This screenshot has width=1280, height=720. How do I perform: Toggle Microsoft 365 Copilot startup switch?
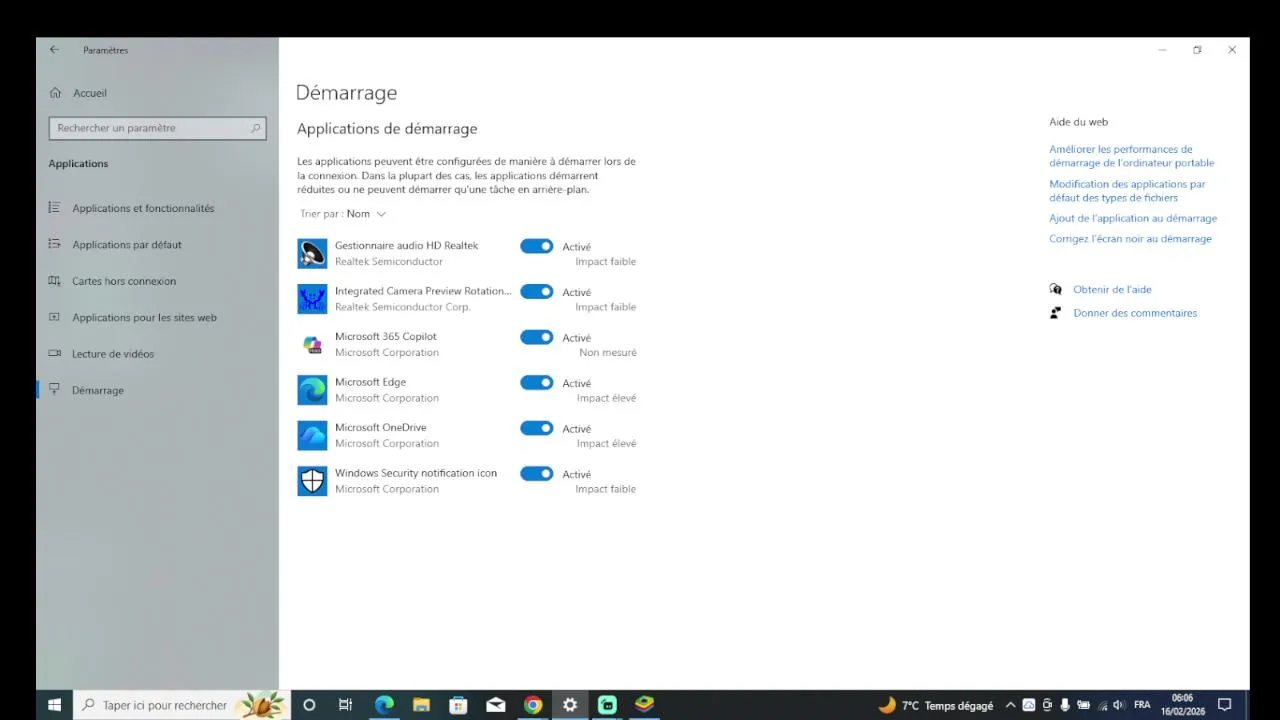[x=537, y=337]
